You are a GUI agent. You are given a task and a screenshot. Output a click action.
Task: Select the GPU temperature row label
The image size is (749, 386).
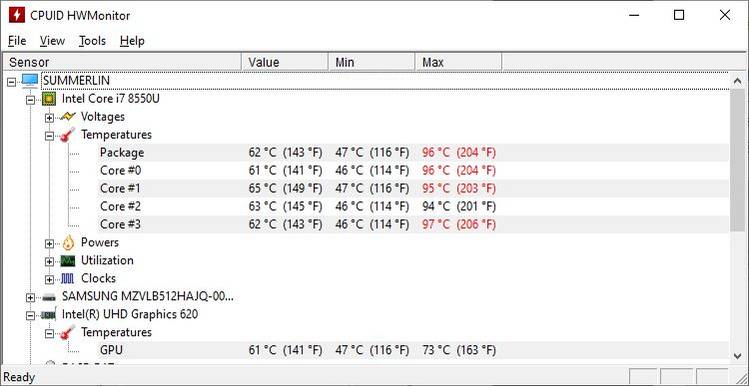[111, 350]
